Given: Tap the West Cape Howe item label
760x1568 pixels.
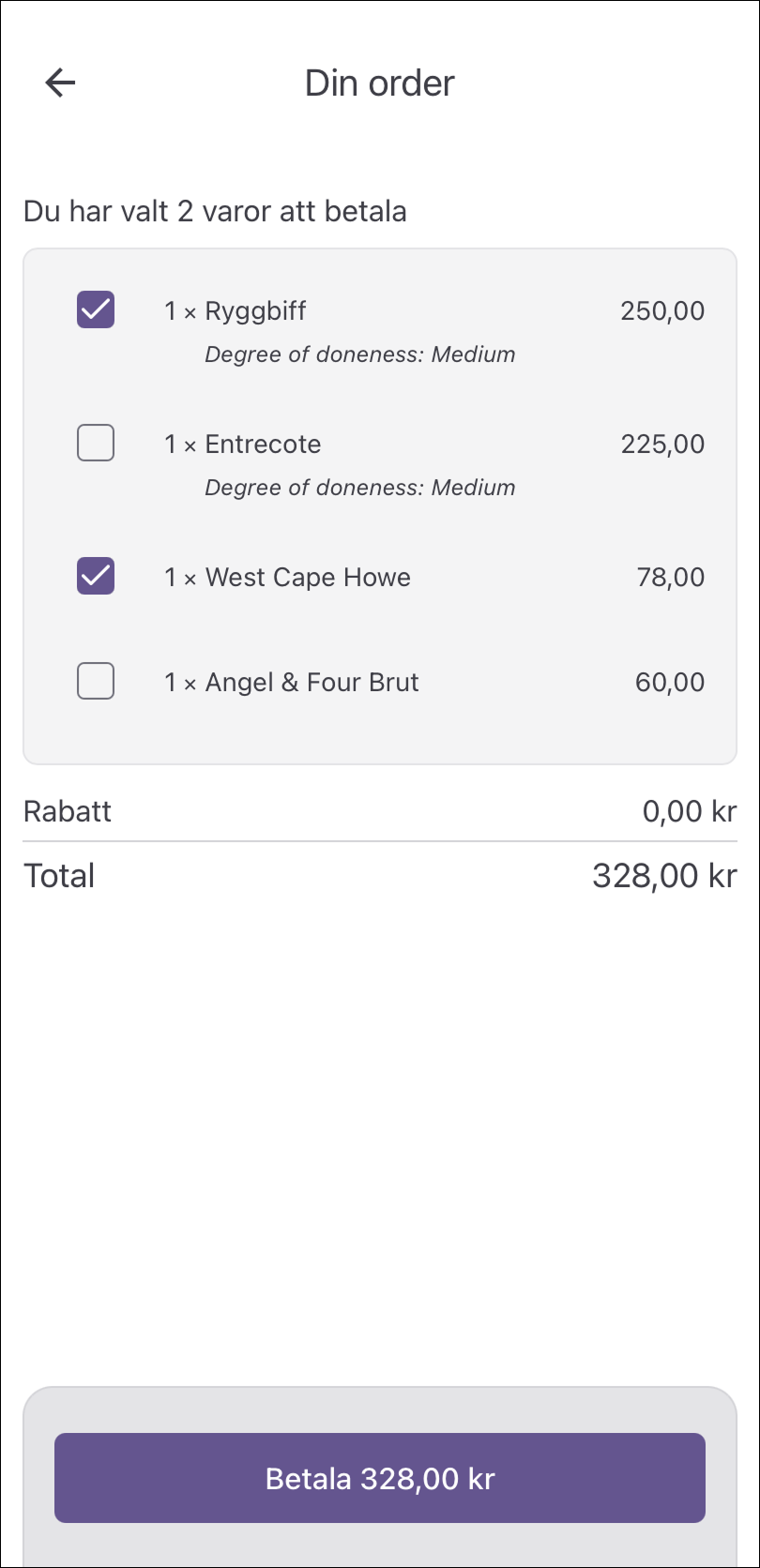Looking at the screenshot, I should pos(308,578).
